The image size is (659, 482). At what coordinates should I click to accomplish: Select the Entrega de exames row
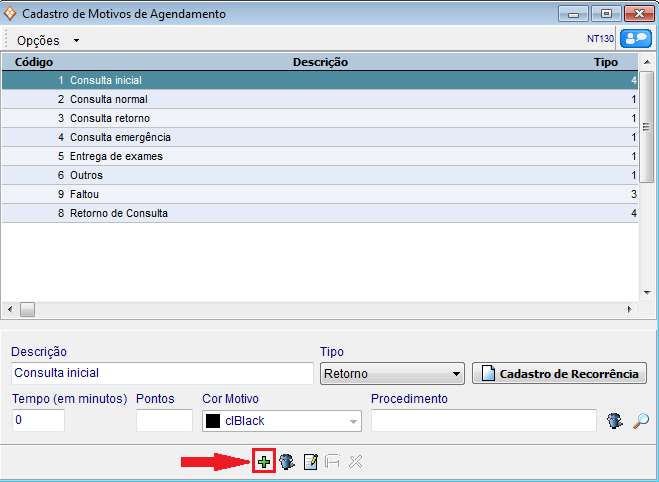coord(116,156)
